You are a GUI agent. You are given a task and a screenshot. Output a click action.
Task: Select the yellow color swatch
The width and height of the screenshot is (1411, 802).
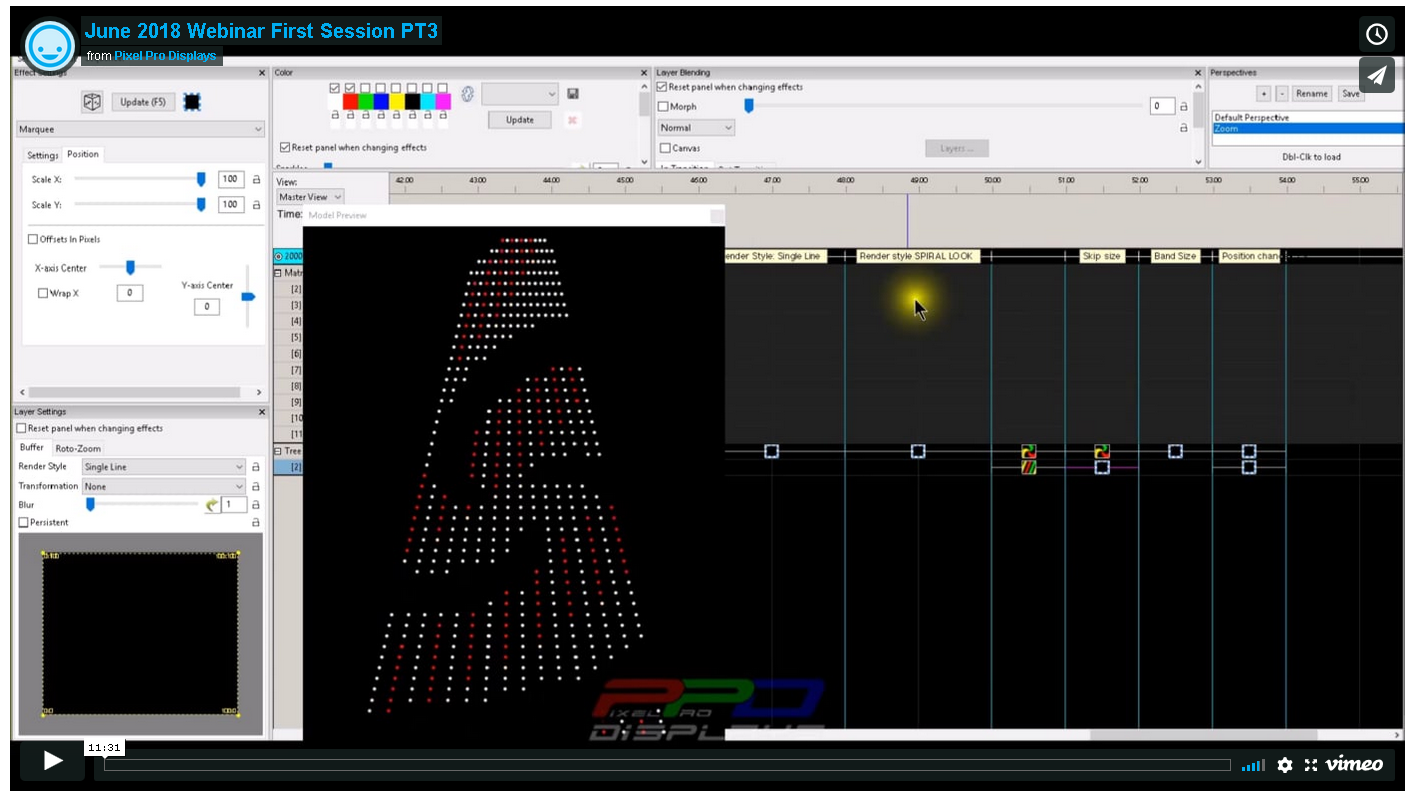point(397,101)
